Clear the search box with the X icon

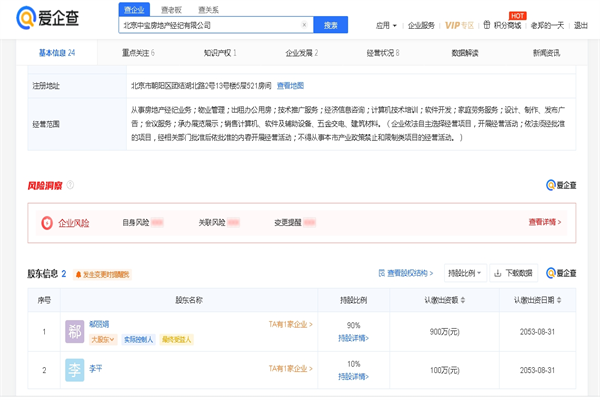(304, 25)
